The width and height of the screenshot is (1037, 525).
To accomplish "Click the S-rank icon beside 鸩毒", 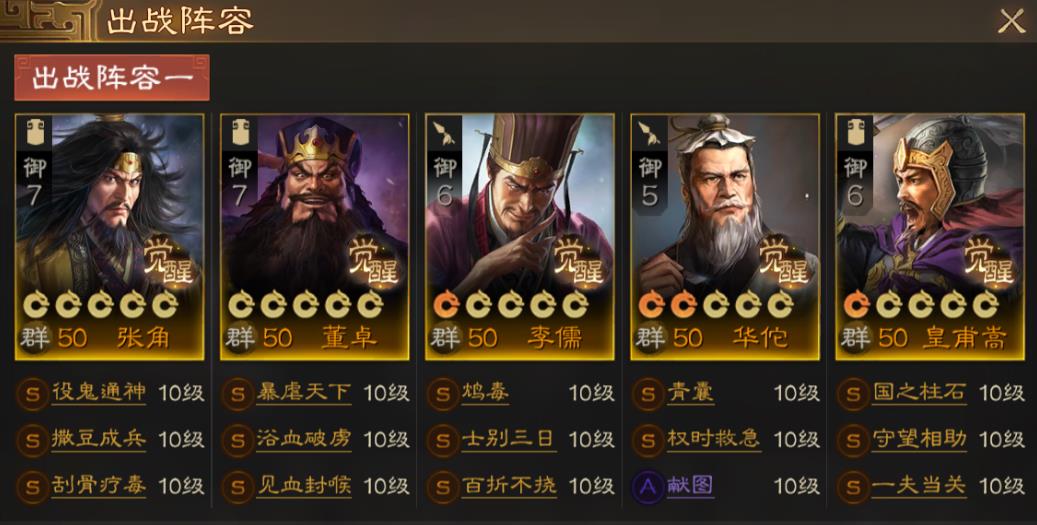I will click(x=442, y=394).
